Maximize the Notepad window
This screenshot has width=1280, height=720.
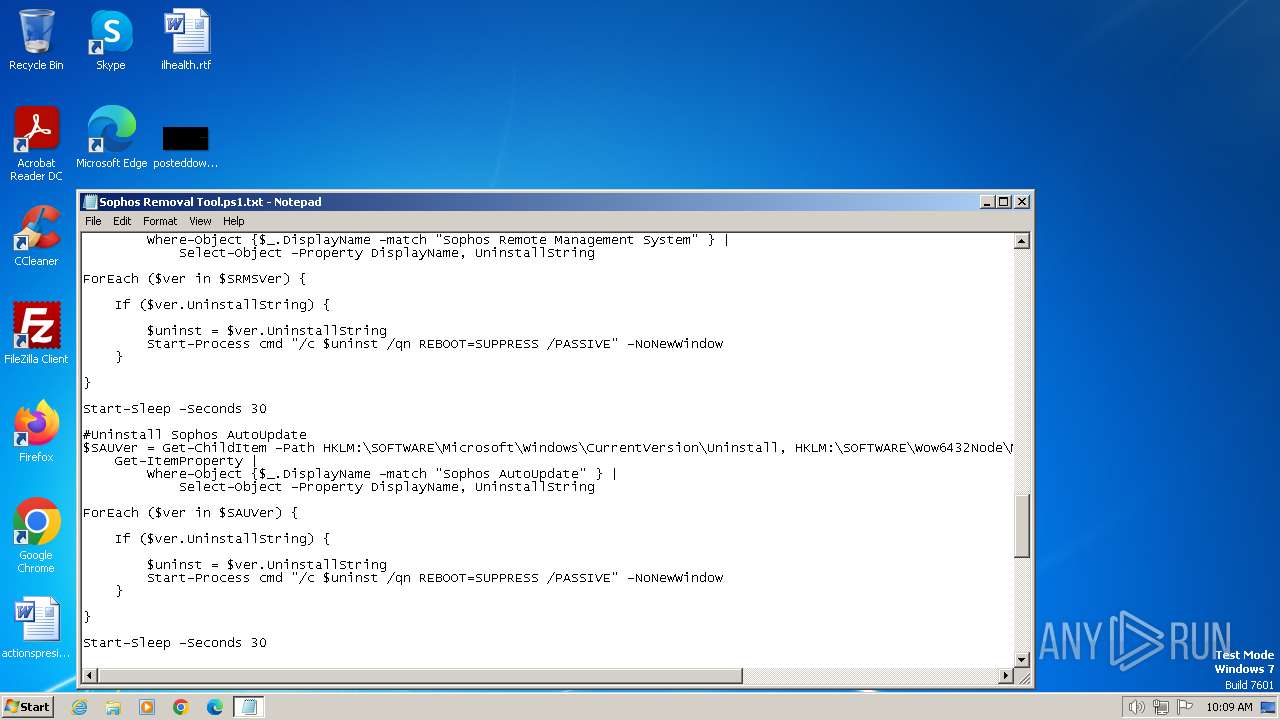tap(1004, 202)
